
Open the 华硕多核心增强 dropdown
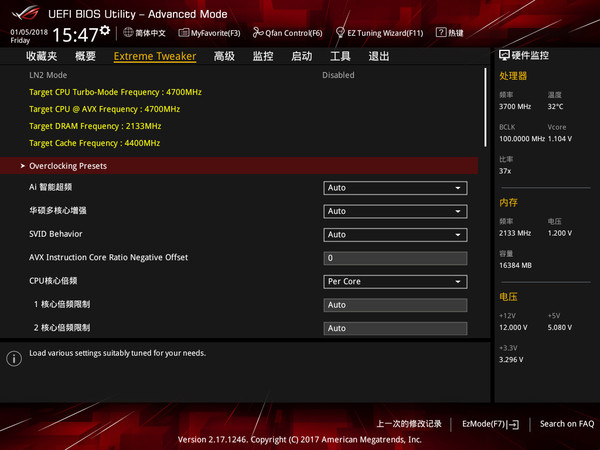pyautogui.click(x=395, y=211)
